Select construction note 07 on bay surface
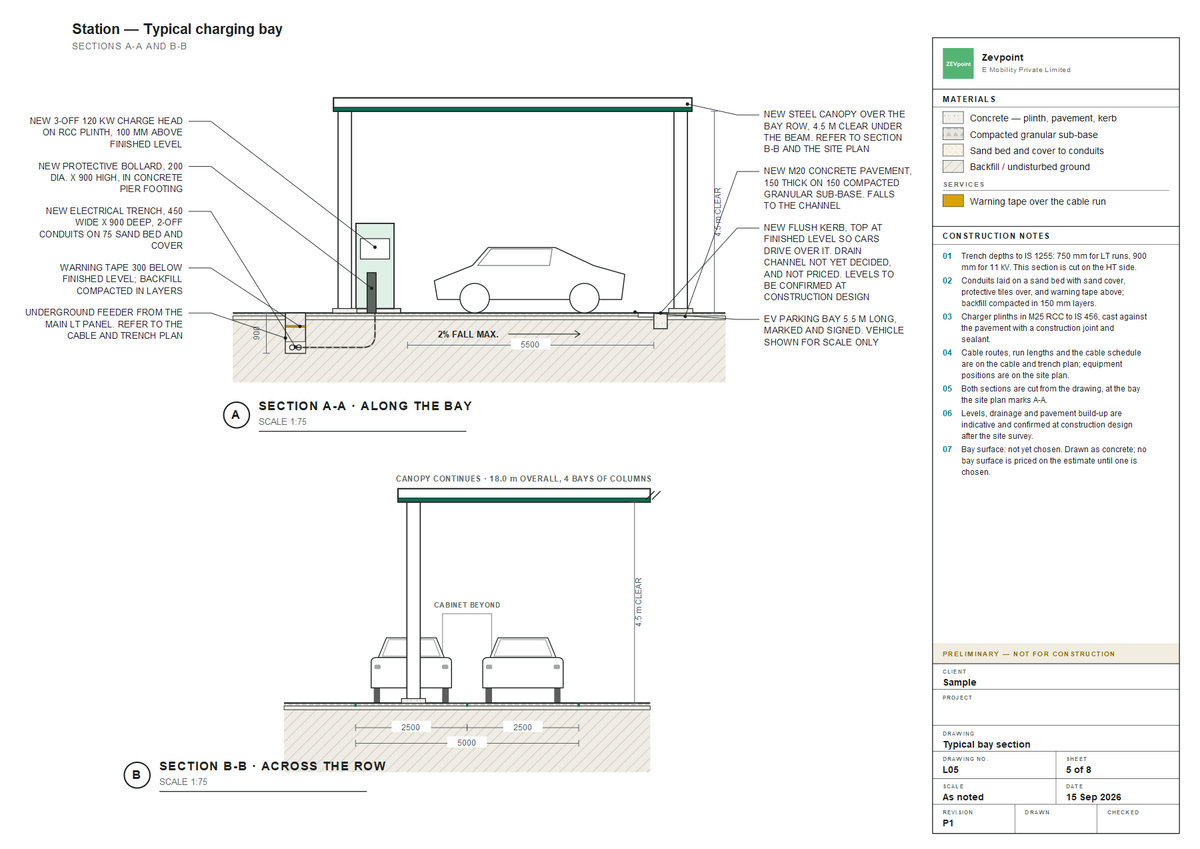Screen dimensions: 1200x849 pos(1045,460)
